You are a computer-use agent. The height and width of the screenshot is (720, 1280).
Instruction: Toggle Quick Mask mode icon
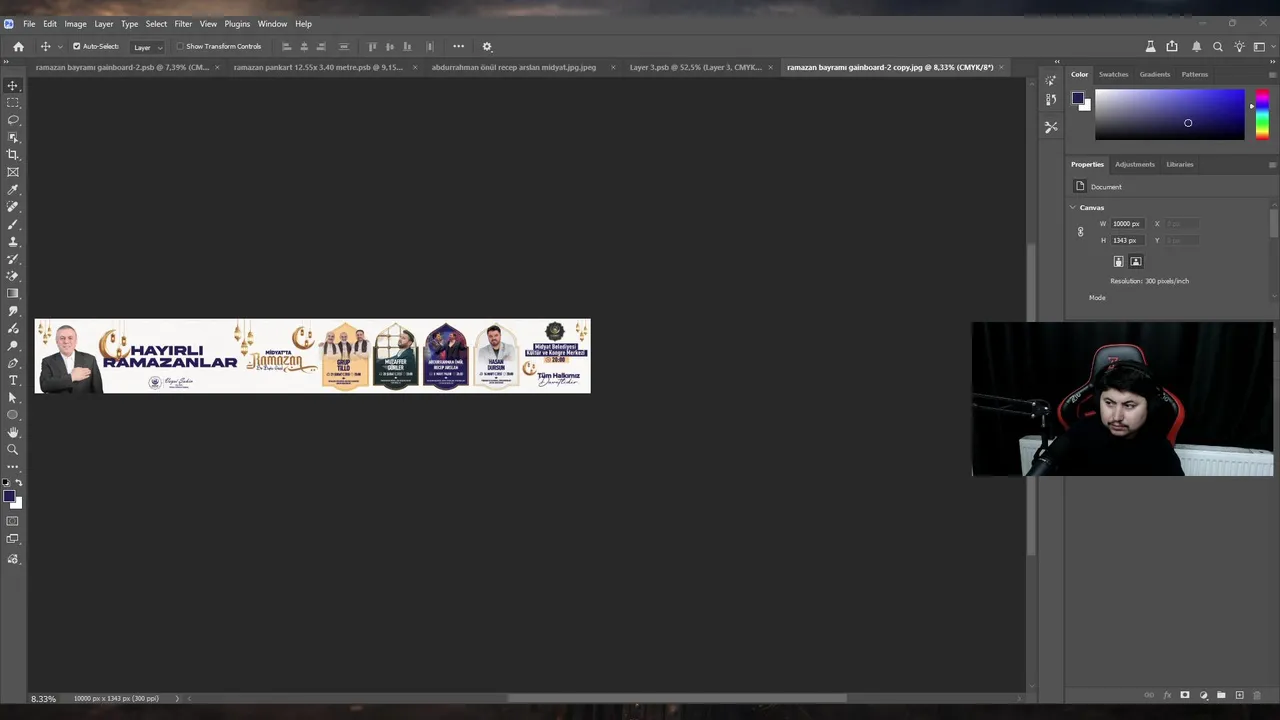click(x=13, y=521)
